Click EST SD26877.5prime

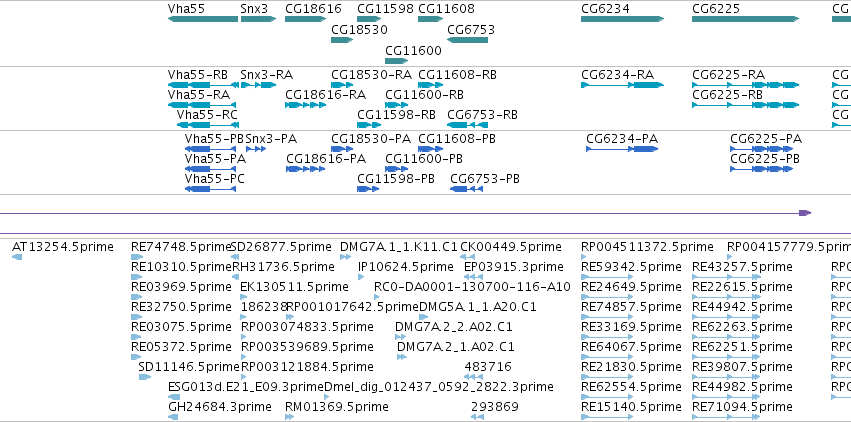point(235,257)
